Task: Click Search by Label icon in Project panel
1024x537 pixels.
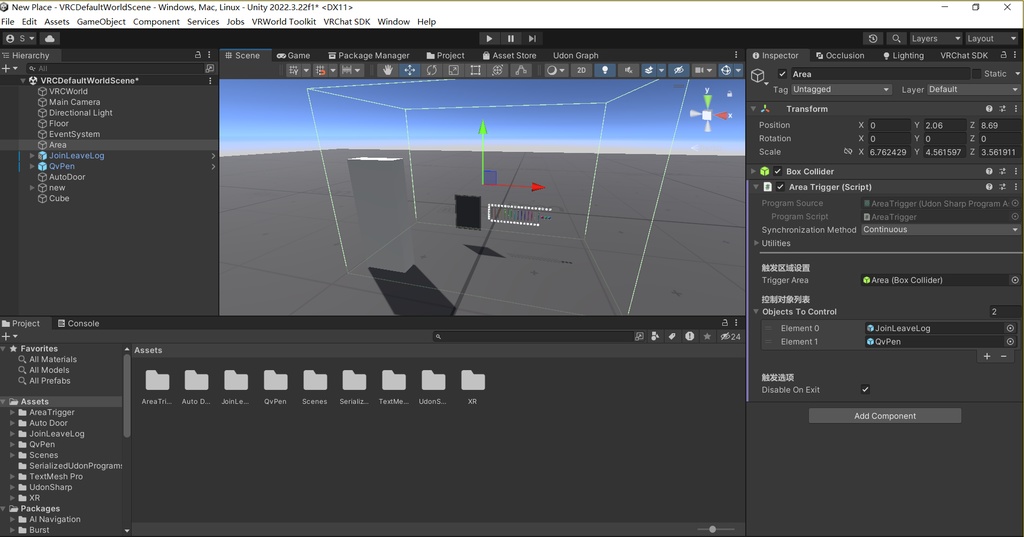Action: click(672, 336)
